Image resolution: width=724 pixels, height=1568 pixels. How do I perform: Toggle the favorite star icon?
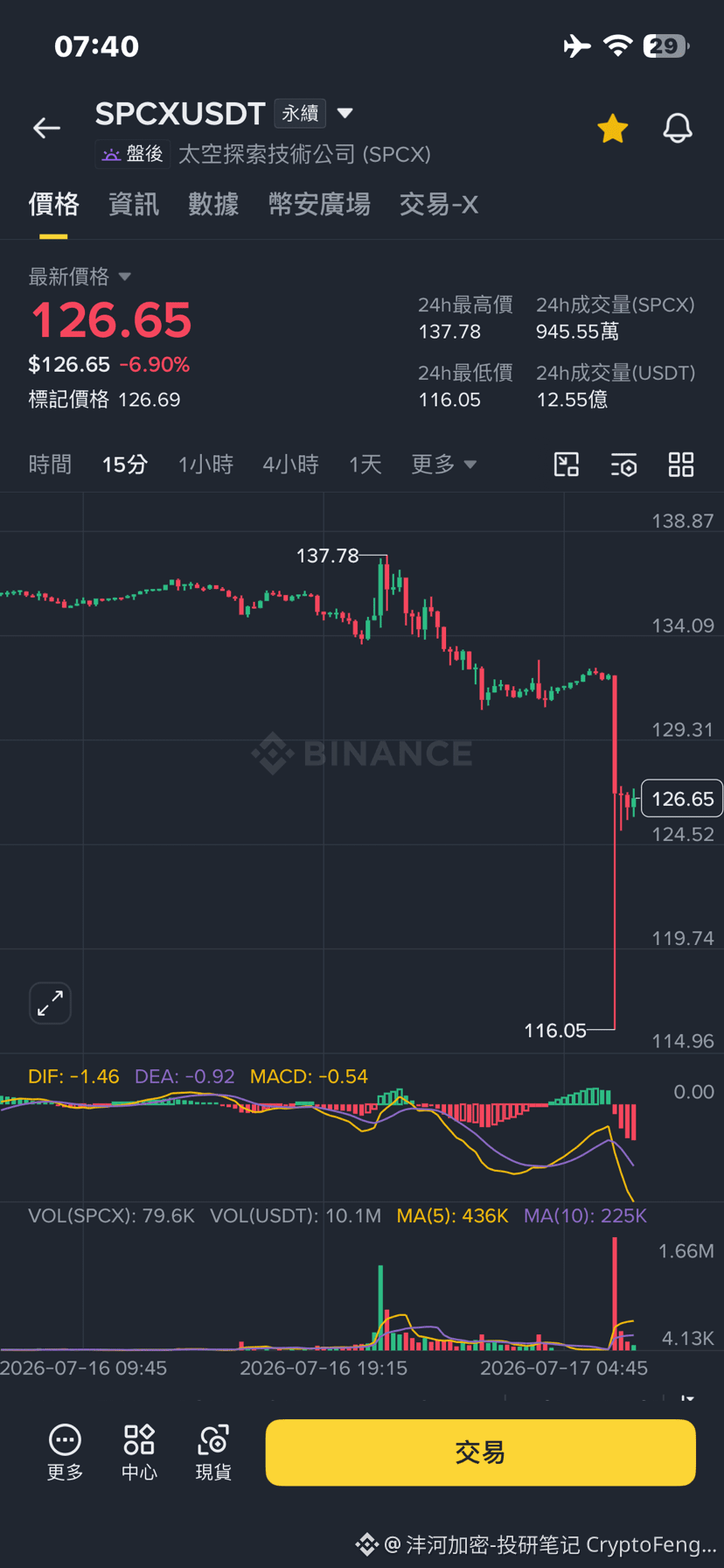(x=612, y=129)
